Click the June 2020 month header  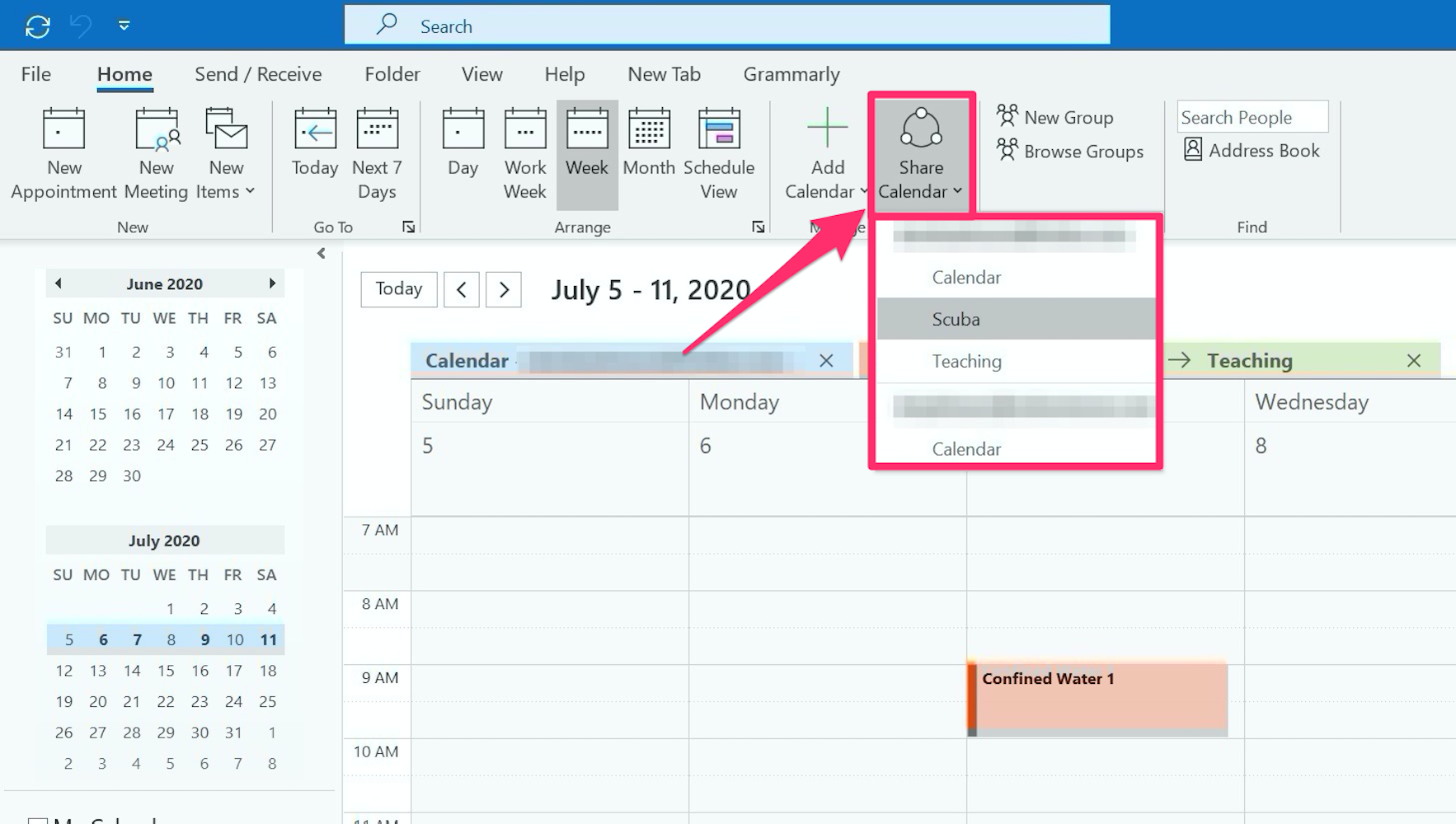pos(165,283)
